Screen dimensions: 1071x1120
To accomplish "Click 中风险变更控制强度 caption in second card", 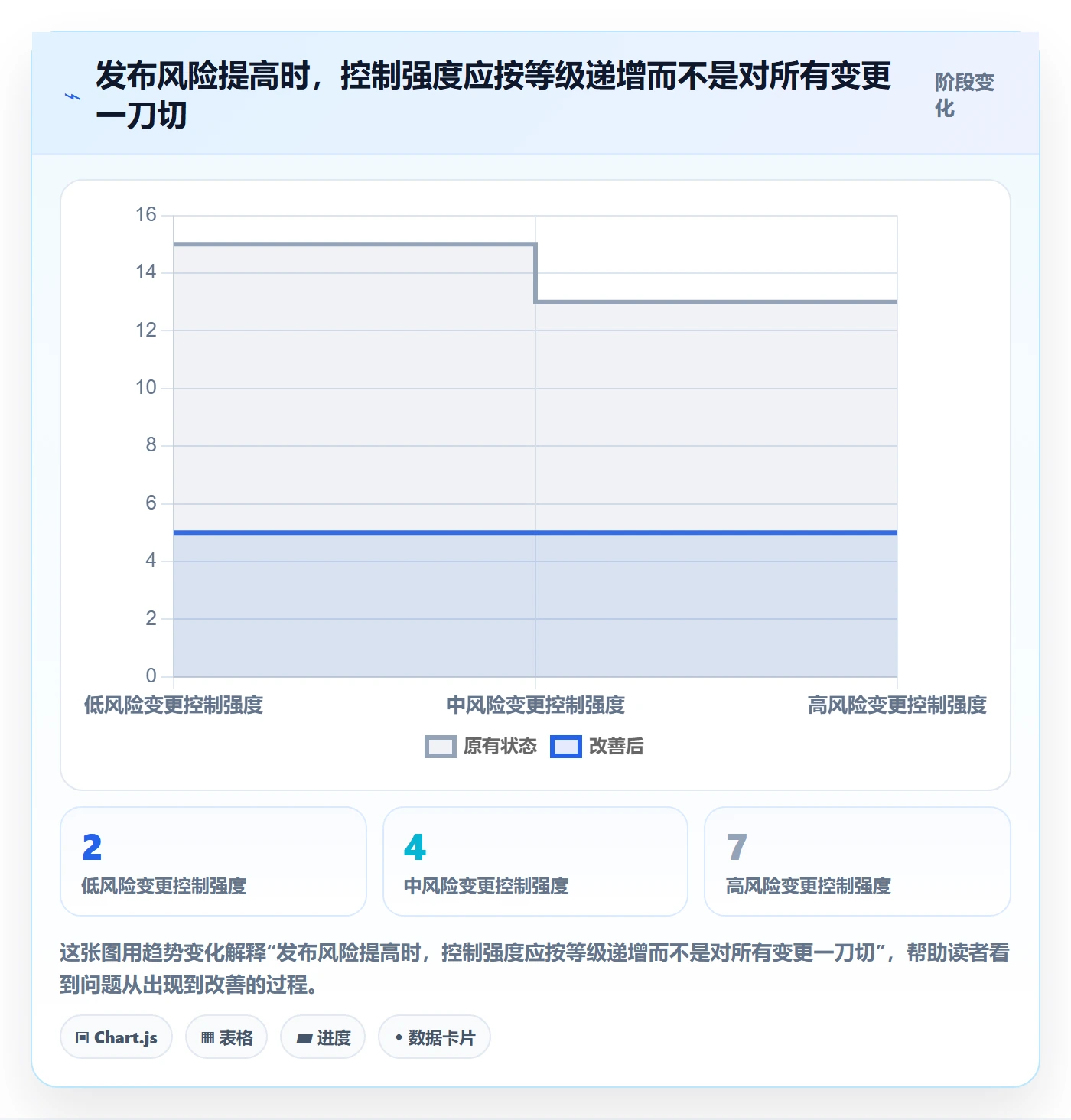I will 487,886.
